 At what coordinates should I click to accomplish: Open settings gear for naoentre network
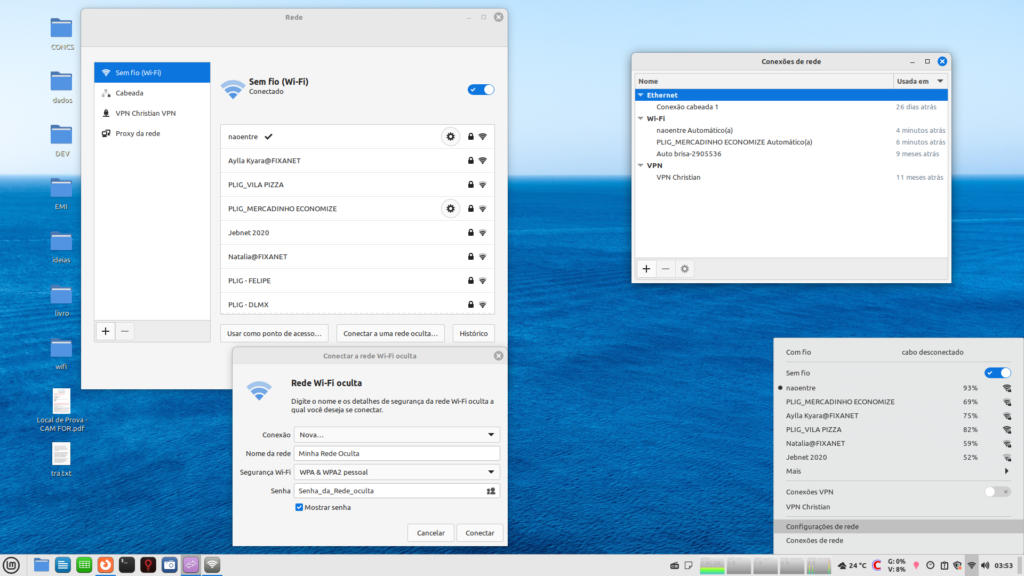click(450, 136)
